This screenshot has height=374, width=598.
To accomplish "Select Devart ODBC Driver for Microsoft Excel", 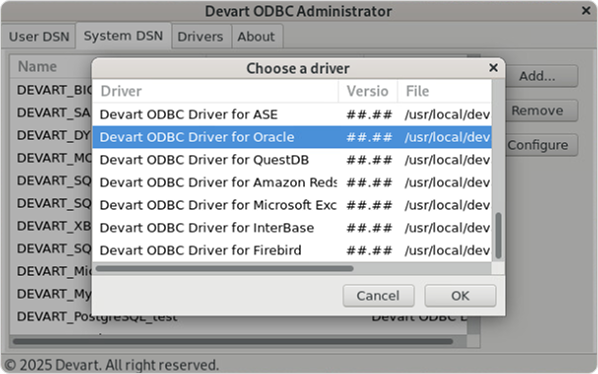I will coord(292,205).
